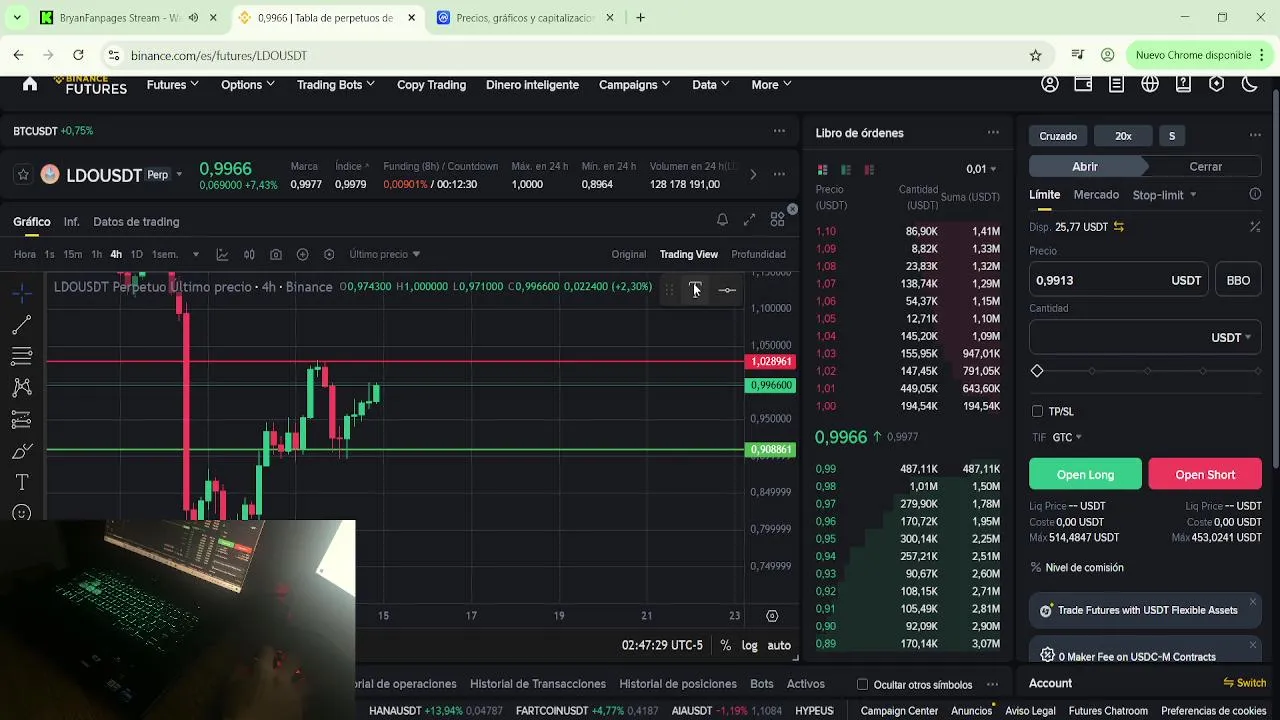The height and width of the screenshot is (720, 1280).
Task: Open the GTC time-in-force dropdown
Action: 1067,437
